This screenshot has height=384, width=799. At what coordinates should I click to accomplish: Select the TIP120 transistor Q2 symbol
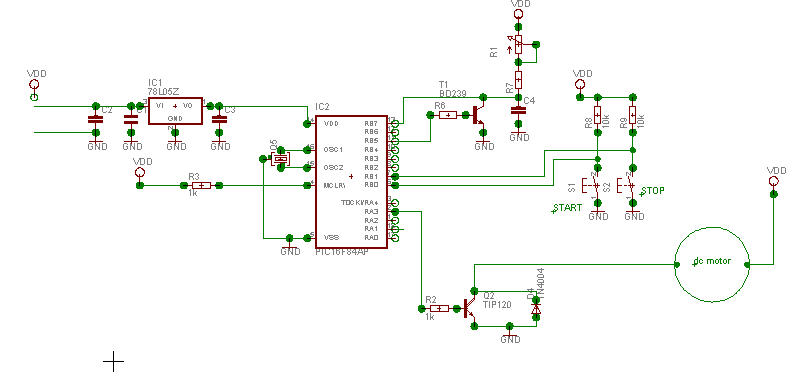pyautogui.click(x=469, y=309)
